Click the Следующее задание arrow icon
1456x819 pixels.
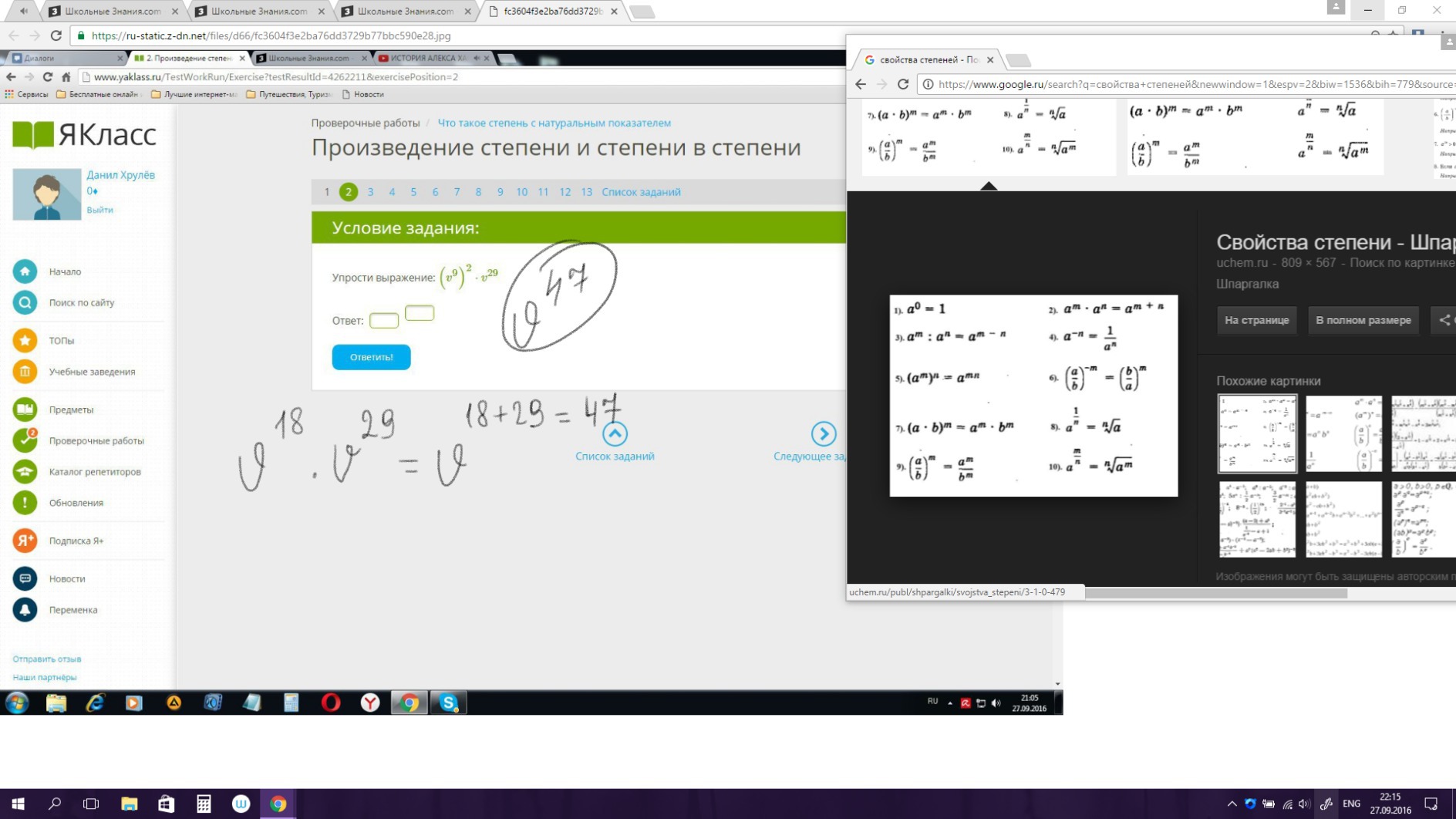tap(823, 434)
